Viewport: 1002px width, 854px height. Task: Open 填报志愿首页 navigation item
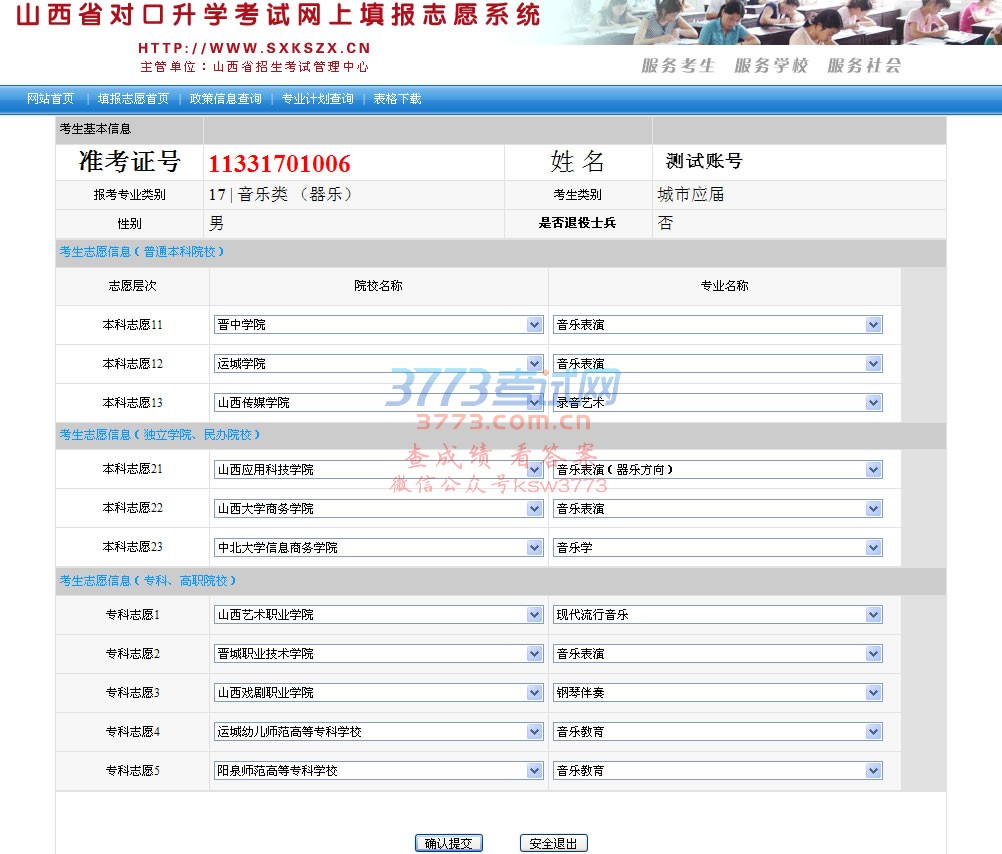133,99
